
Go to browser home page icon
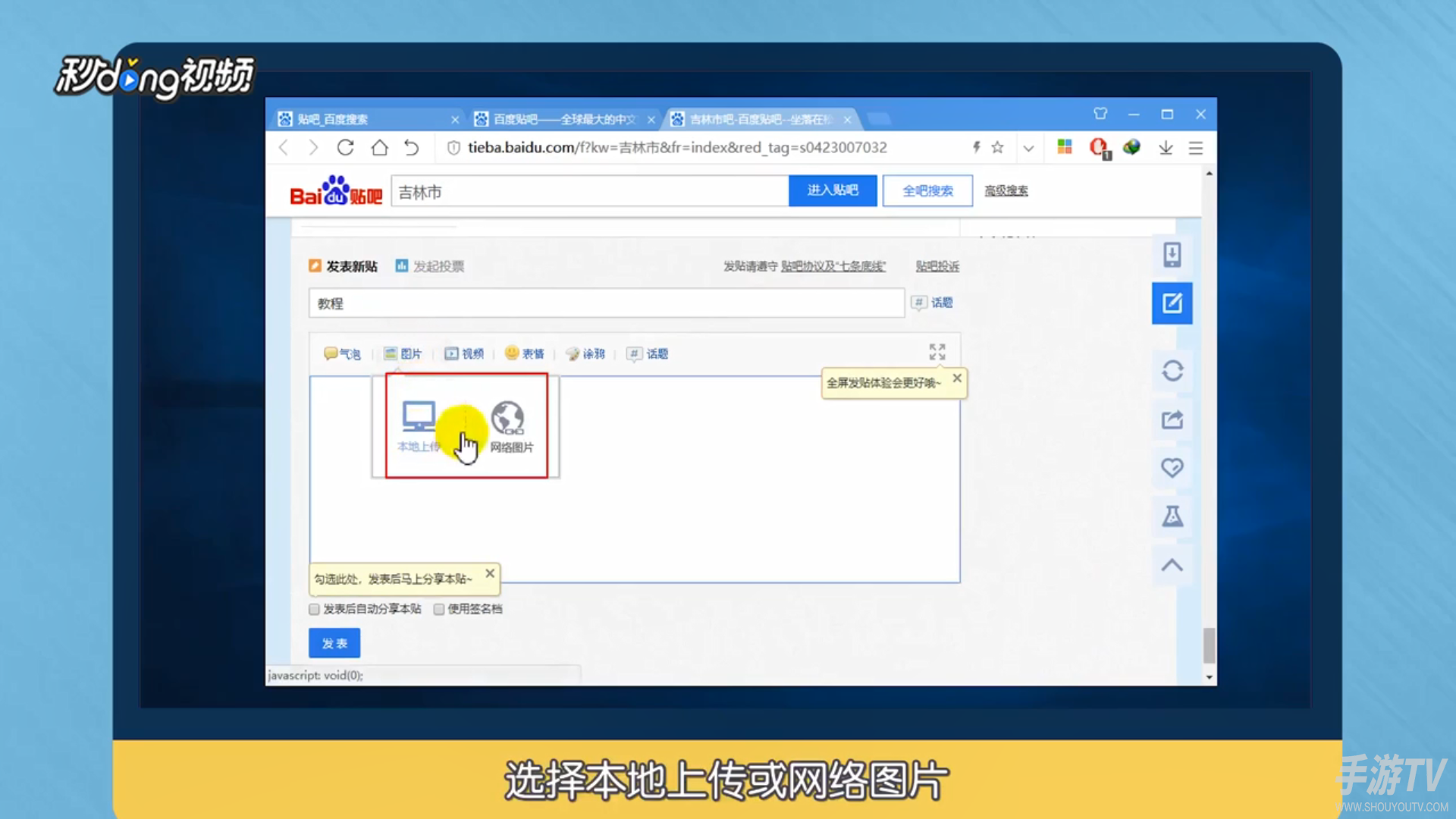coord(379,148)
